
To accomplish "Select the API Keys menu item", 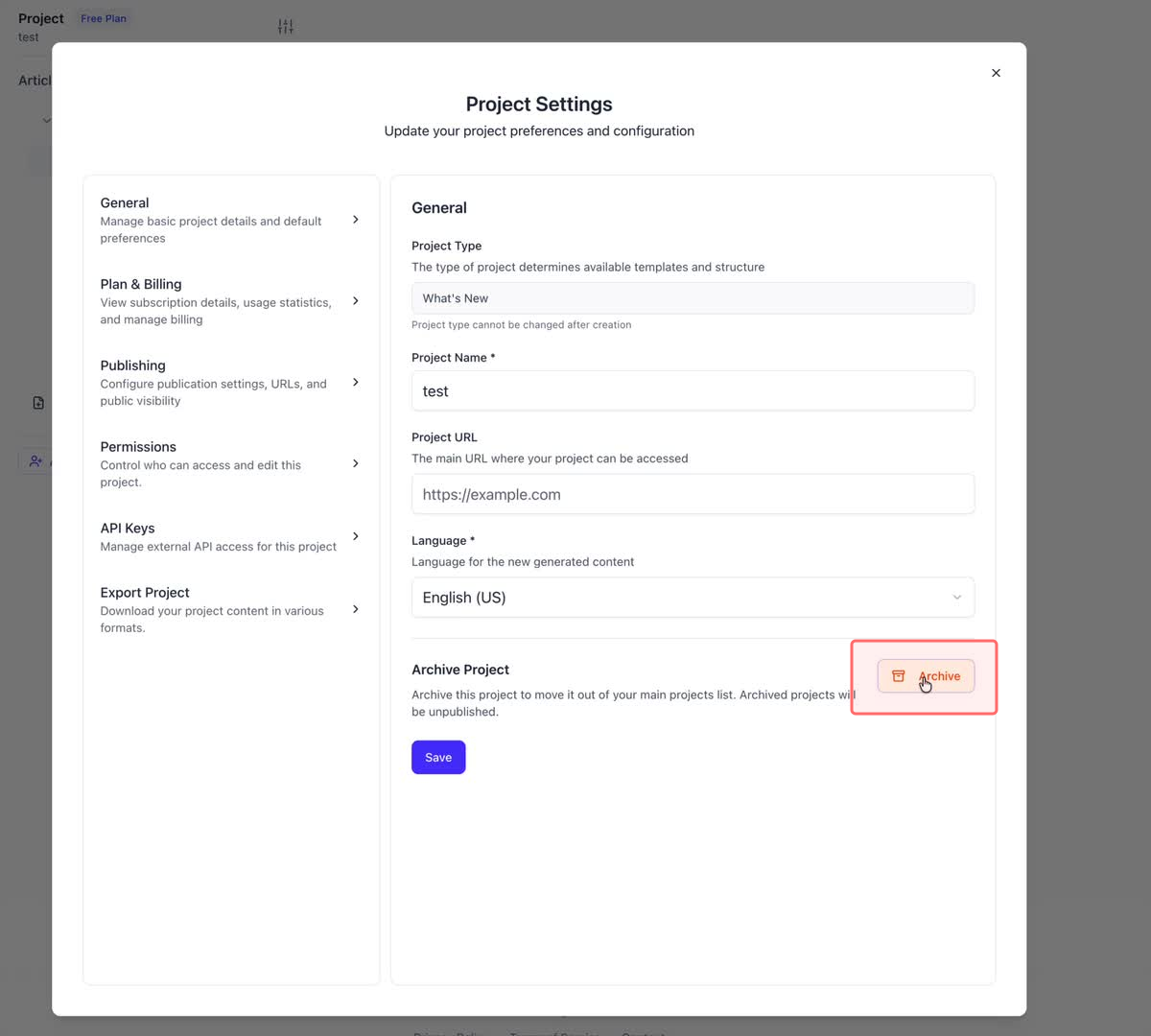I will click(219, 537).
